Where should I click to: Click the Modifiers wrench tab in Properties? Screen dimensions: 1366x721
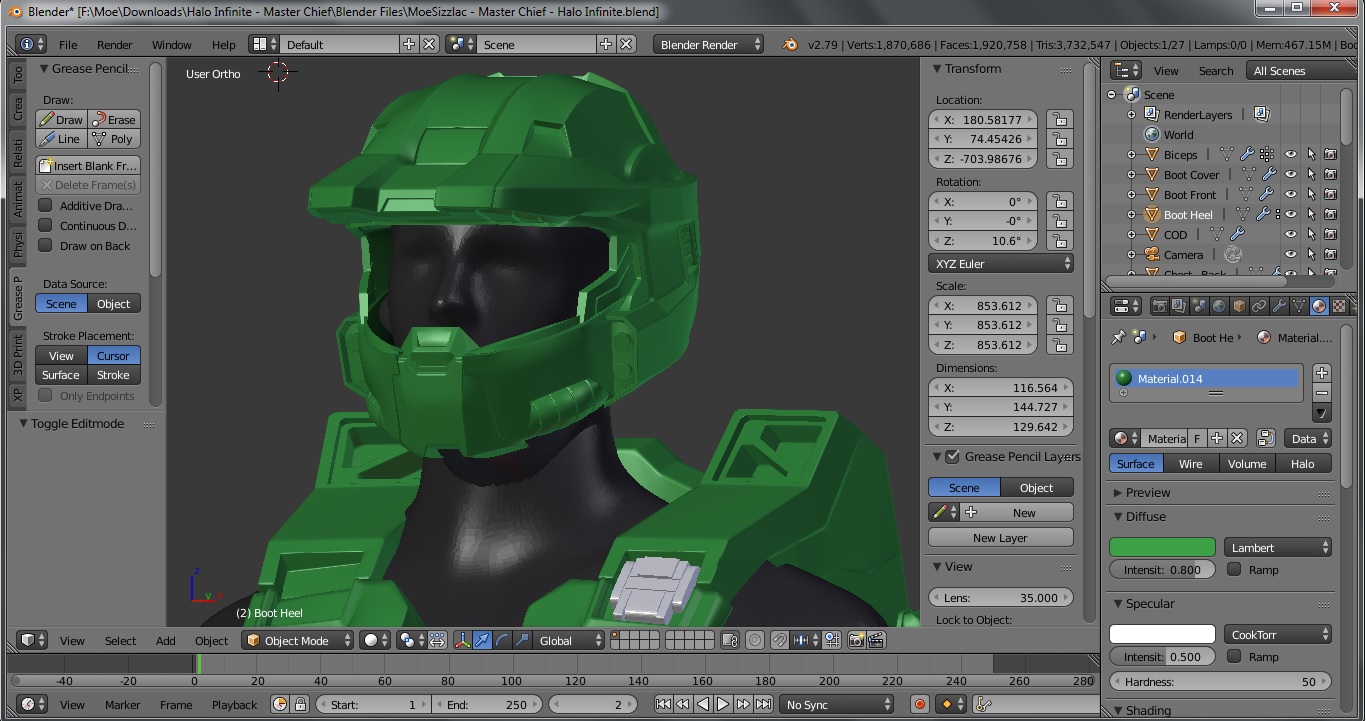pyautogui.click(x=1279, y=306)
